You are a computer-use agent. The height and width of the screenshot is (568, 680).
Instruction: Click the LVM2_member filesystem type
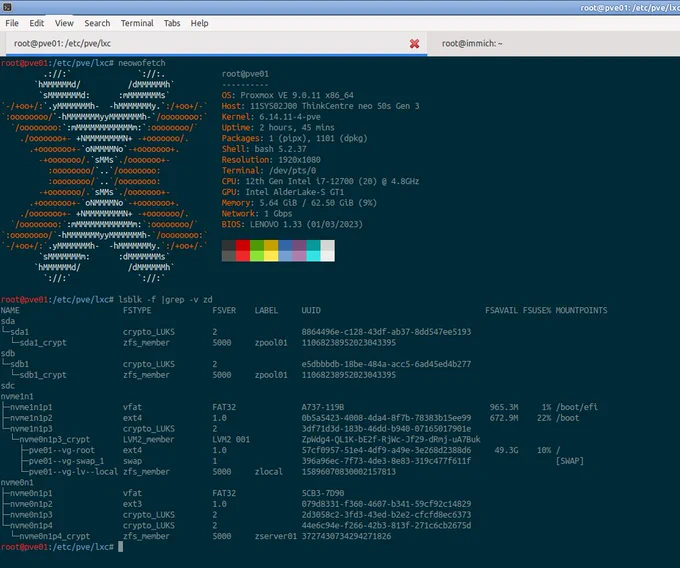point(149,440)
